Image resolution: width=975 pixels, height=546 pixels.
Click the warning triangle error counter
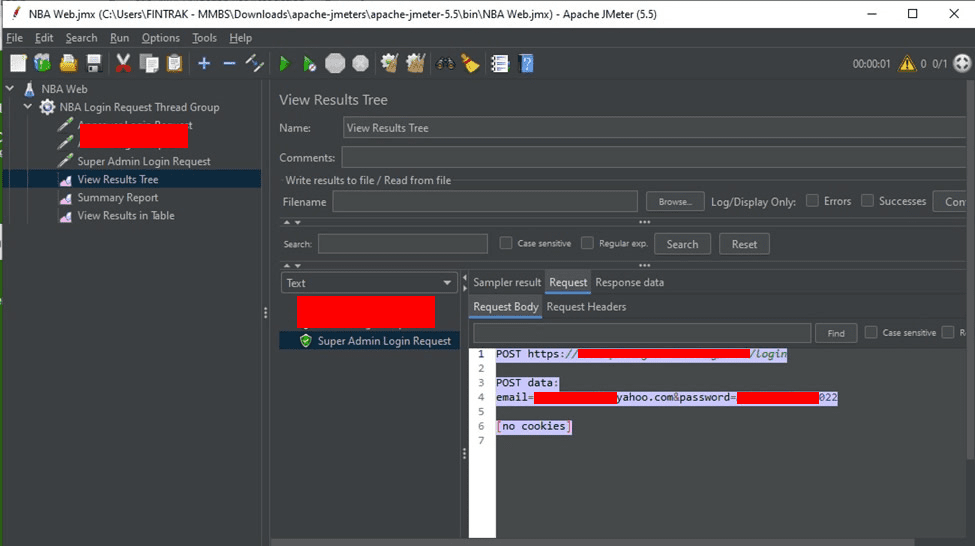(x=907, y=64)
